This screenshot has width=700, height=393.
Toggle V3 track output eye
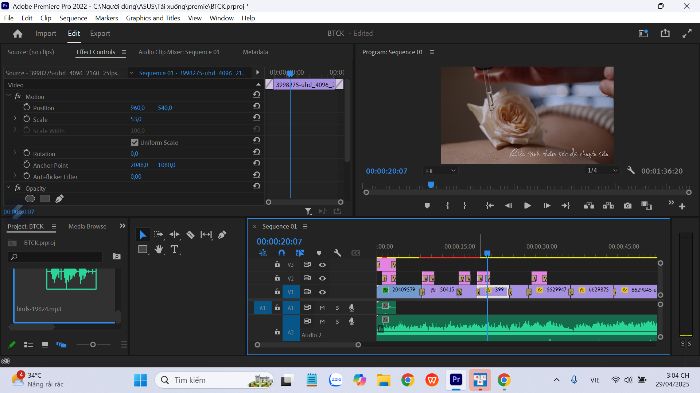[322, 265]
